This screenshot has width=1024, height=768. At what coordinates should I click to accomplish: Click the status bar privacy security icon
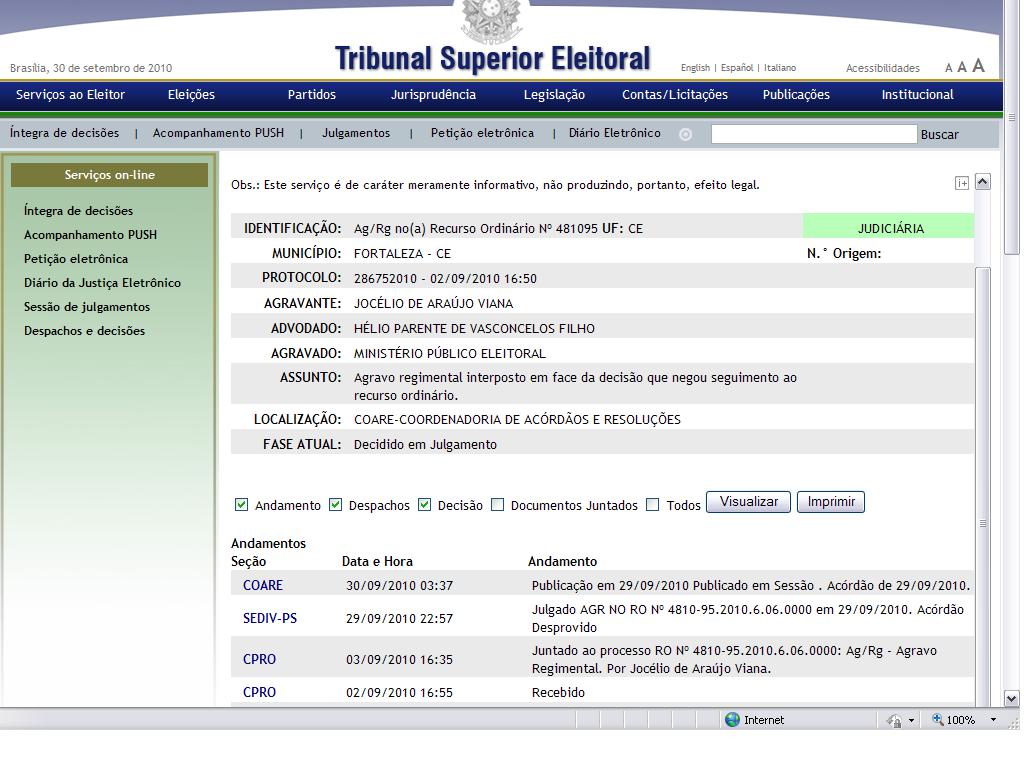[894, 720]
